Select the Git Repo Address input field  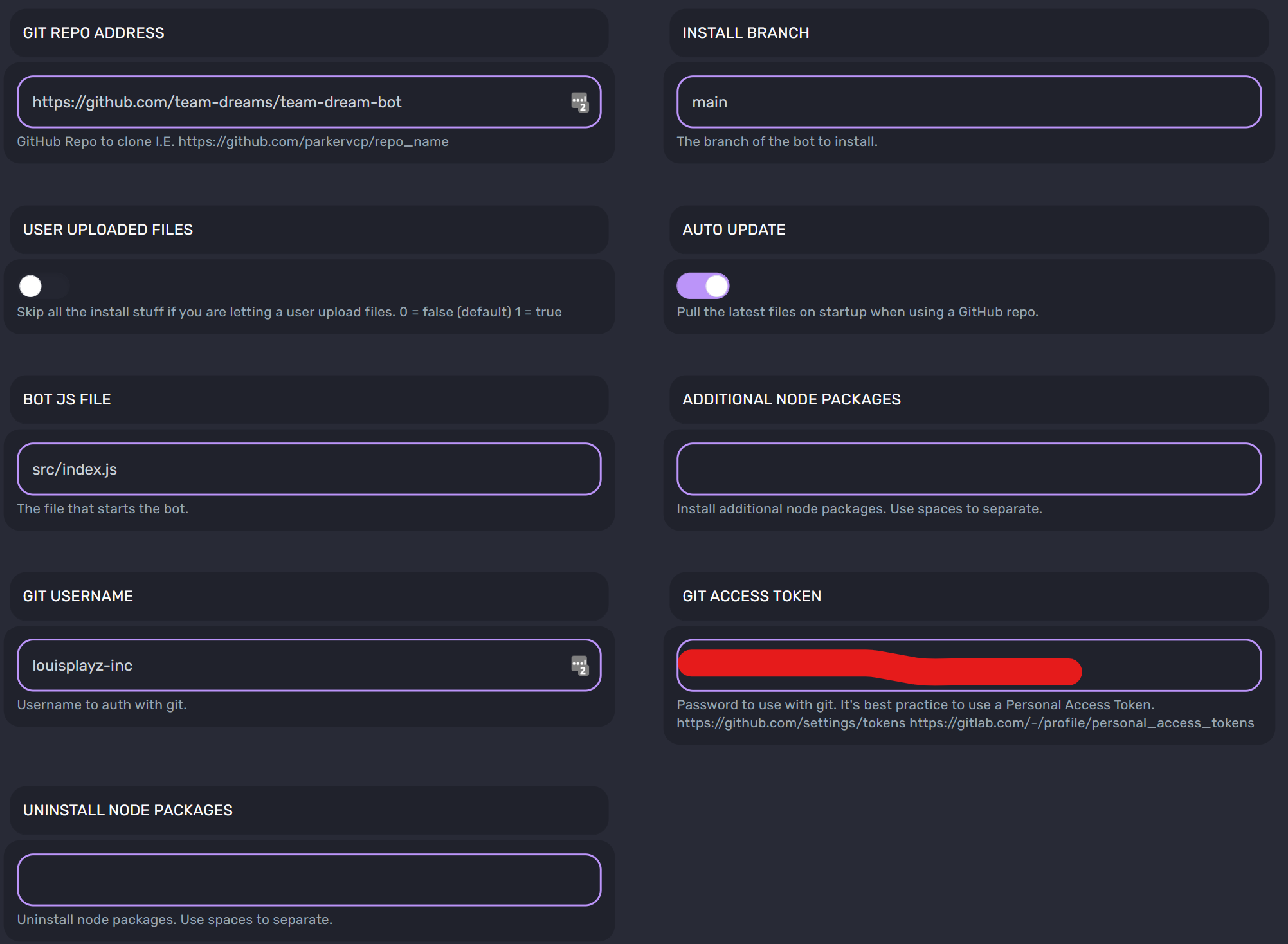289,101
